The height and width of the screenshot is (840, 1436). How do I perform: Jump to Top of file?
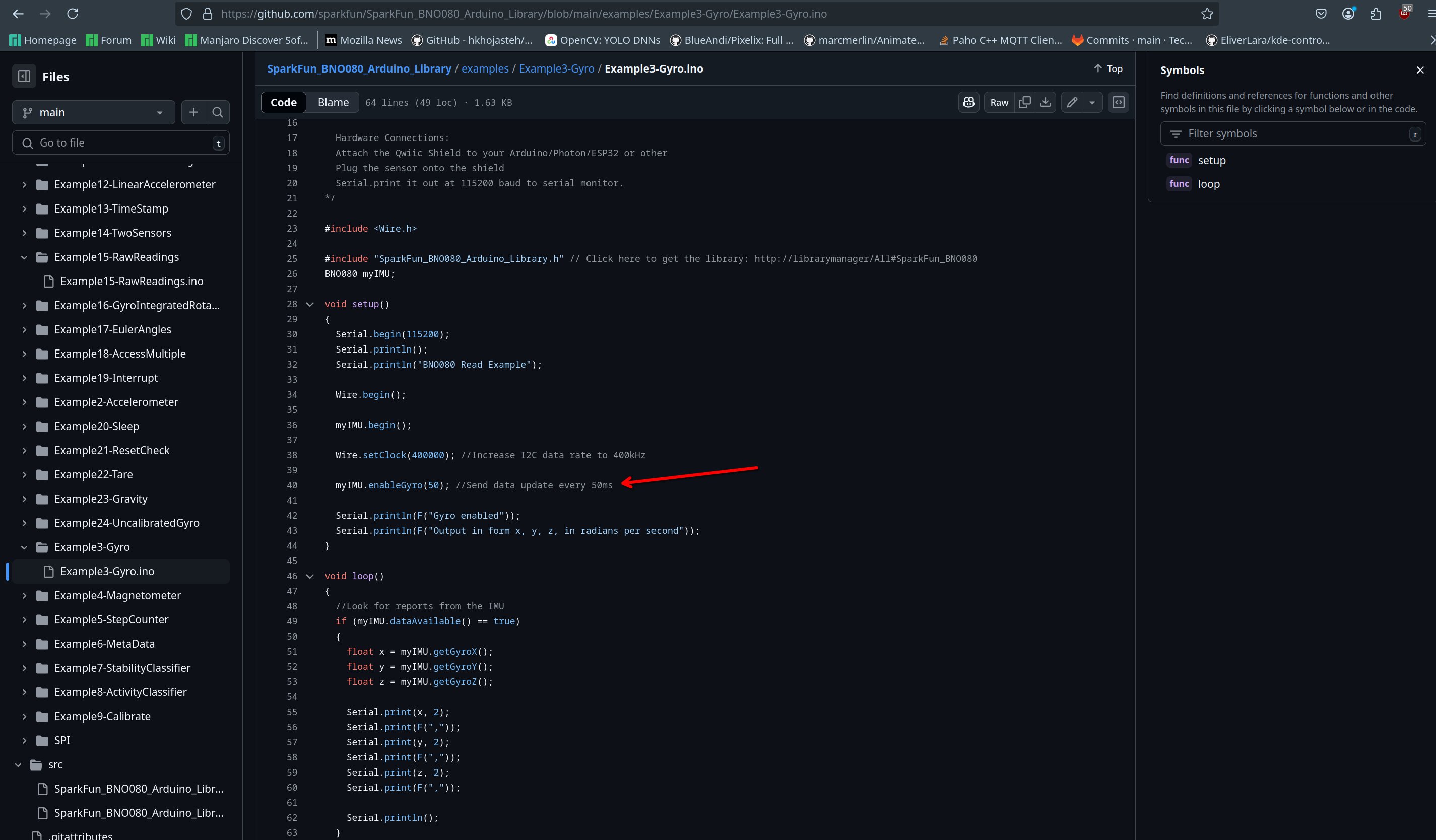(x=1108, y=68)
